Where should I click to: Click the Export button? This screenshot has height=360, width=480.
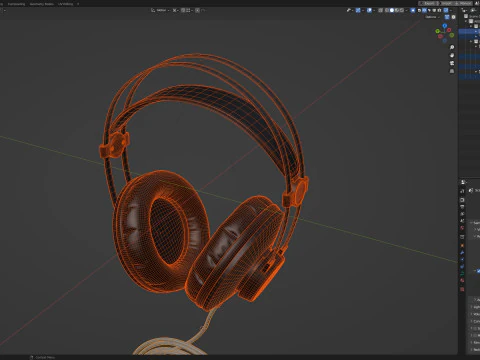coord(429,3)
